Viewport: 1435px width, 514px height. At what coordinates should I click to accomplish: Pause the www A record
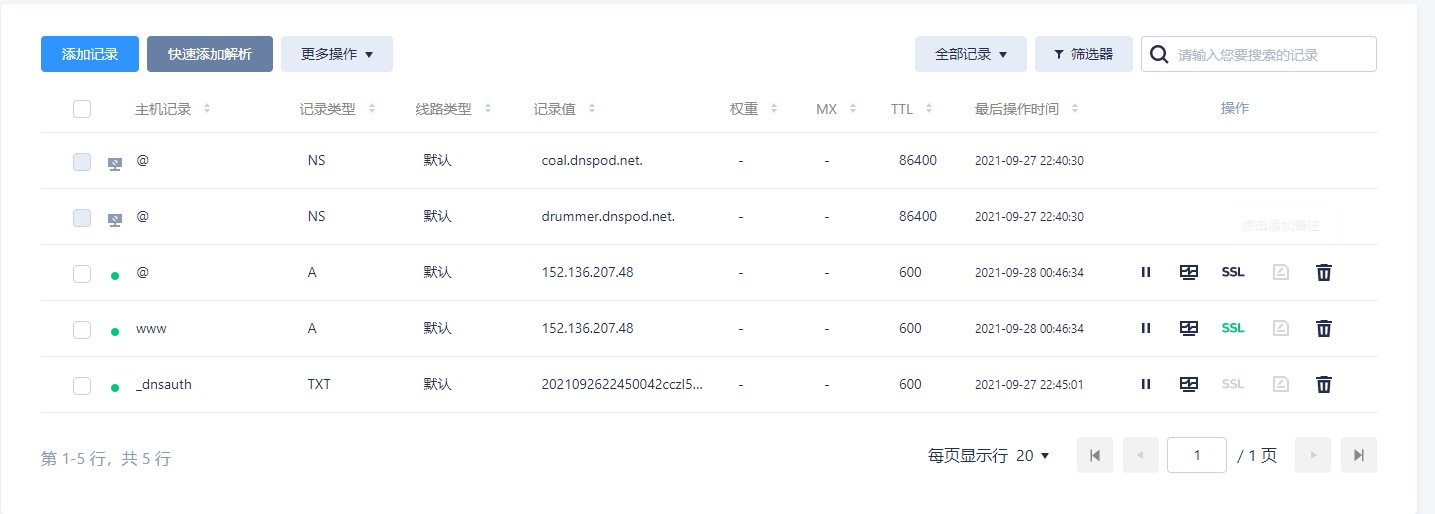(1146, 328)
